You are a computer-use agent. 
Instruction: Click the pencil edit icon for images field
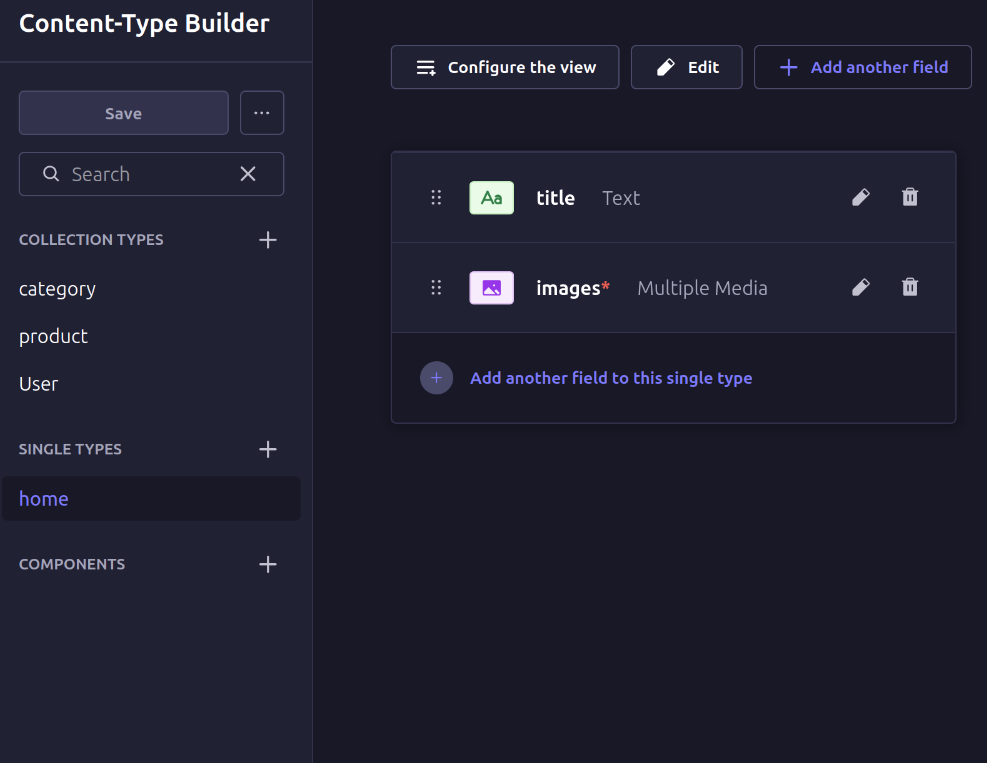point(860,288)
